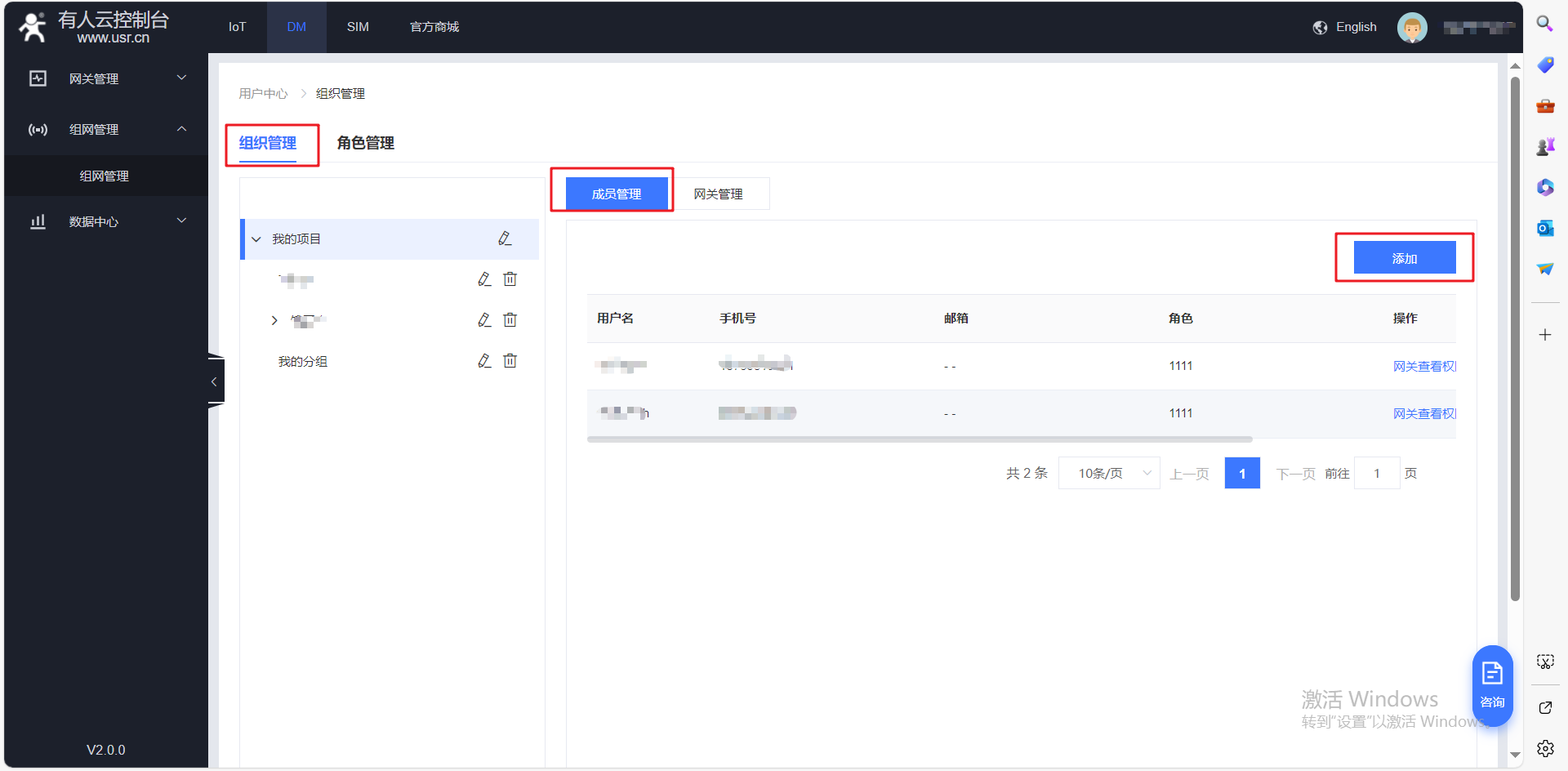Expand the 数据中心 sidebar menu

(x=106, y=221)
